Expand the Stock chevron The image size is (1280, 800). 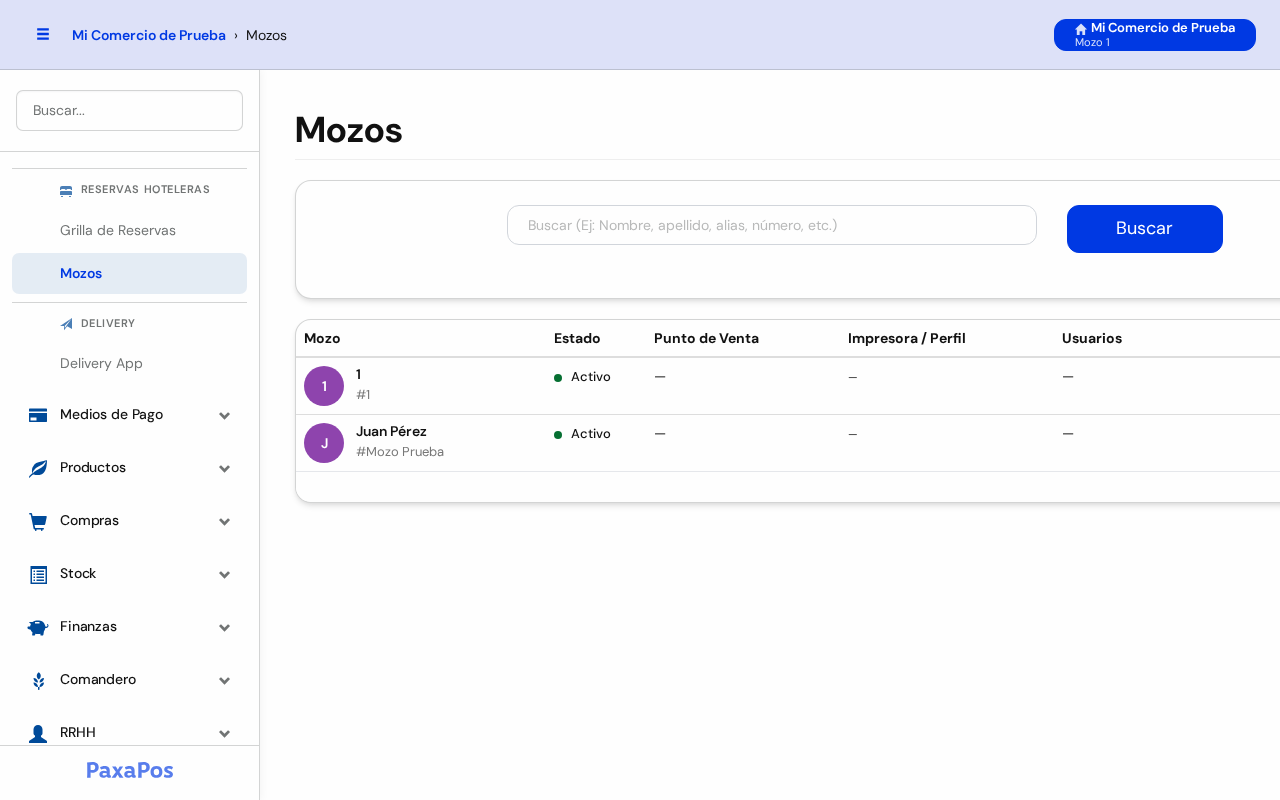coord(225,574)
